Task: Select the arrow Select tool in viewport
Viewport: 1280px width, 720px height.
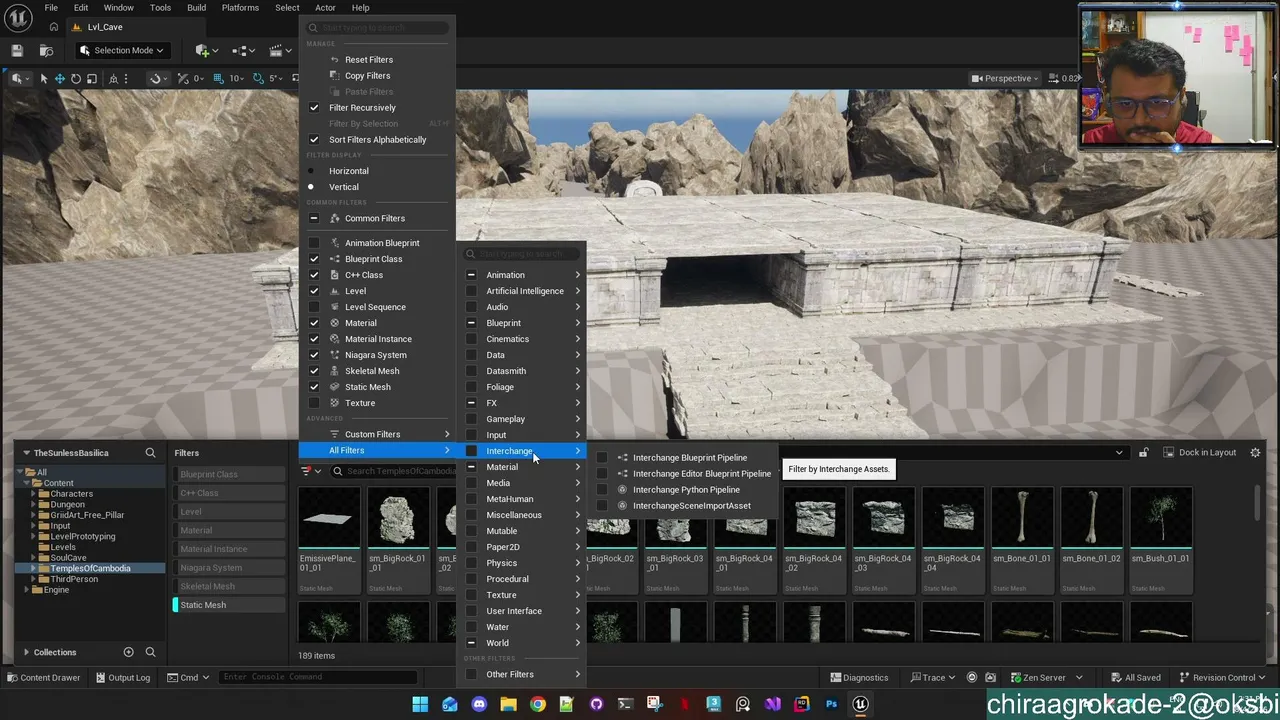Action: 44,78
